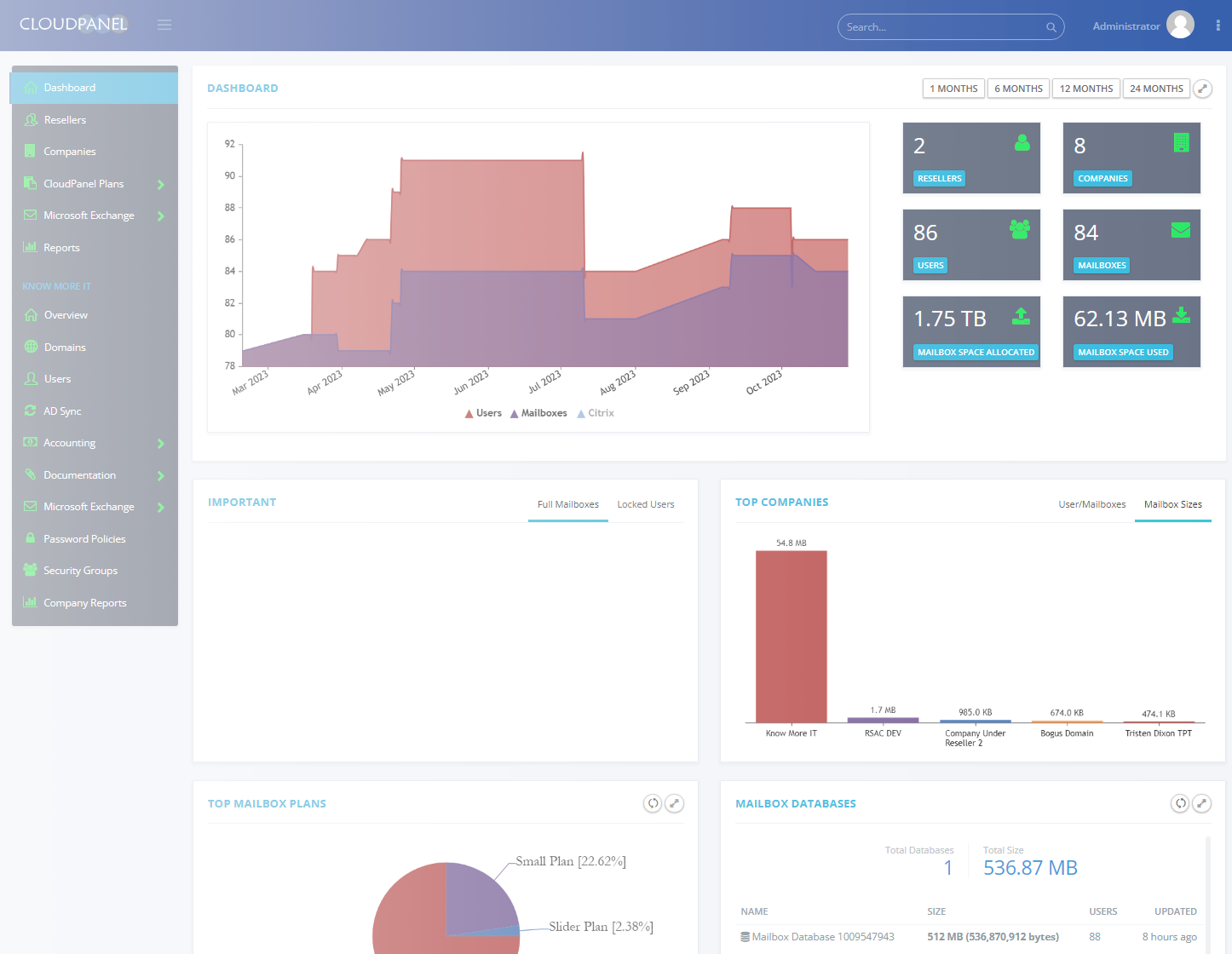The image size is (1232, 954).
Task: Expand the dashboard chart with the fullscreen icon
Action: pyautogui.click(x=1203, y=89)
